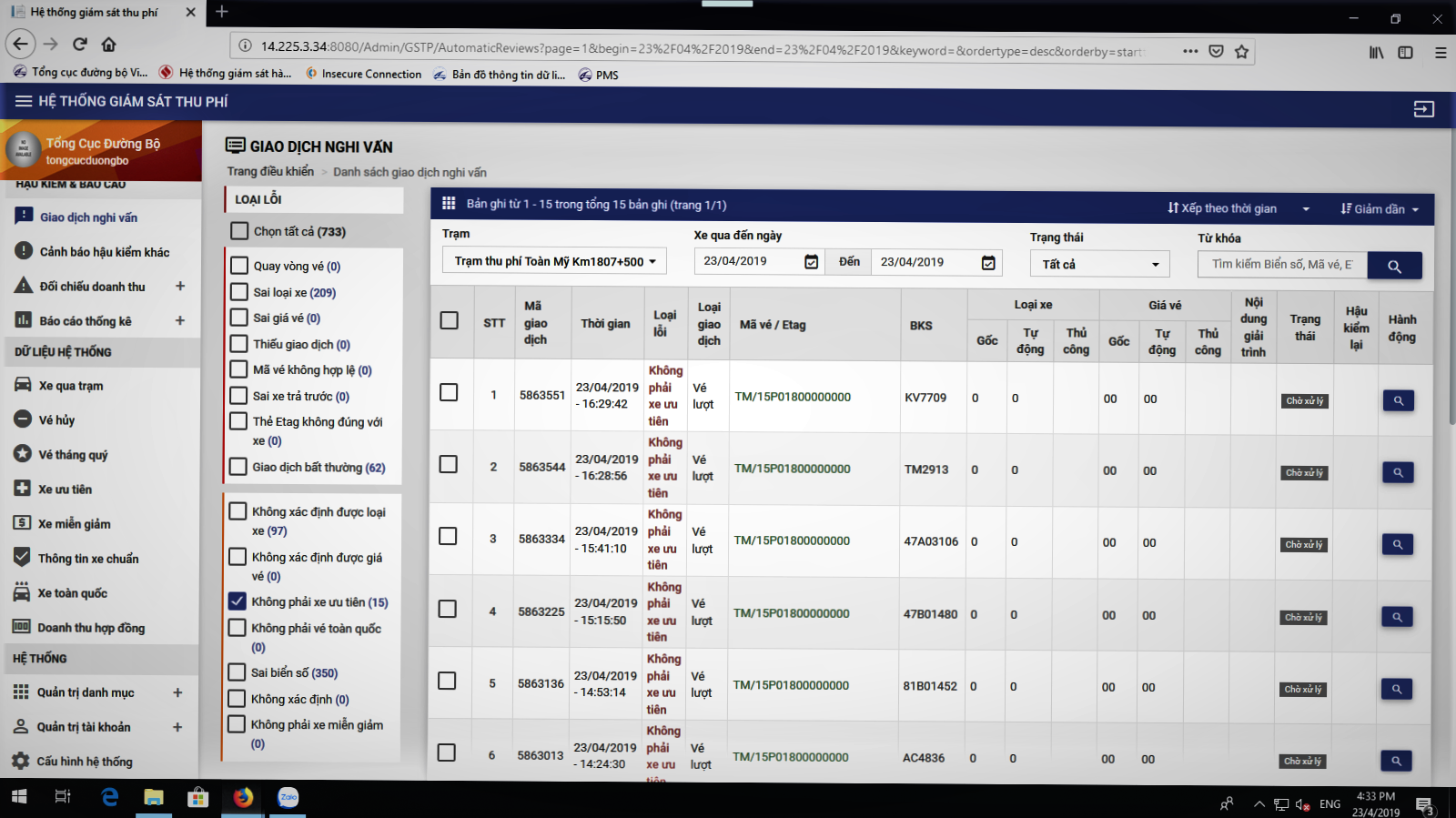Open 'Xe qua trạm' in the sidebar
This screenshot has height=818, width=1456.
click(71, 386)
